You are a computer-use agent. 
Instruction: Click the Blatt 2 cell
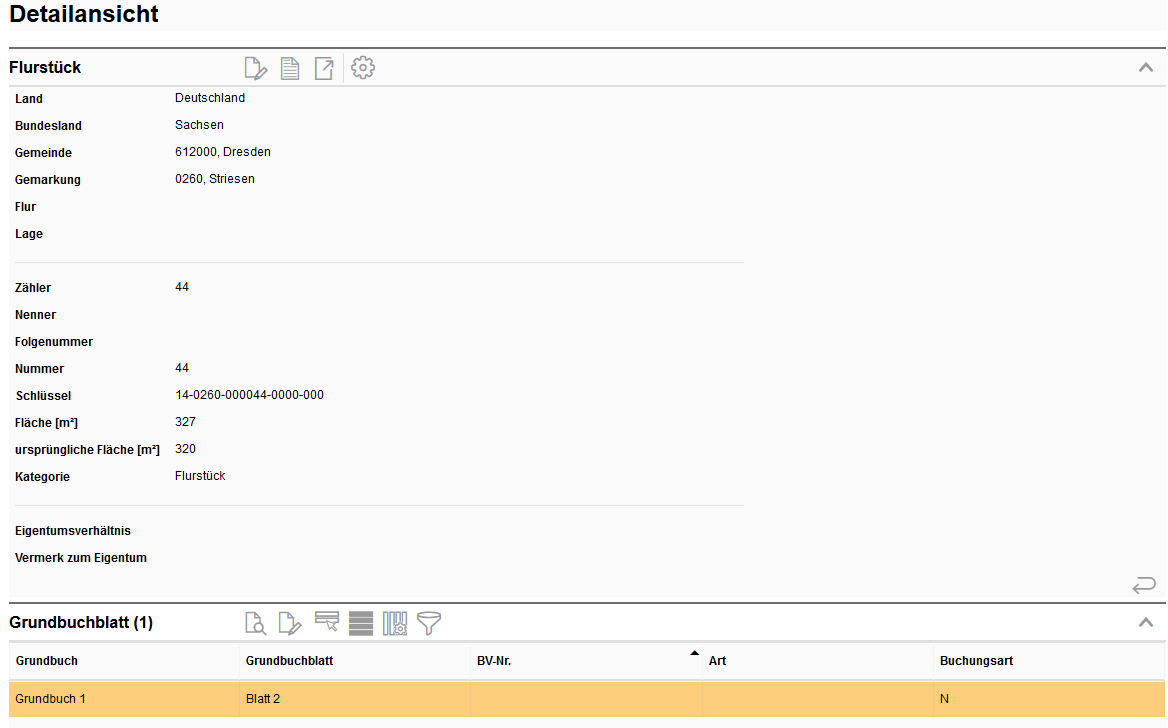coord(263,699)
